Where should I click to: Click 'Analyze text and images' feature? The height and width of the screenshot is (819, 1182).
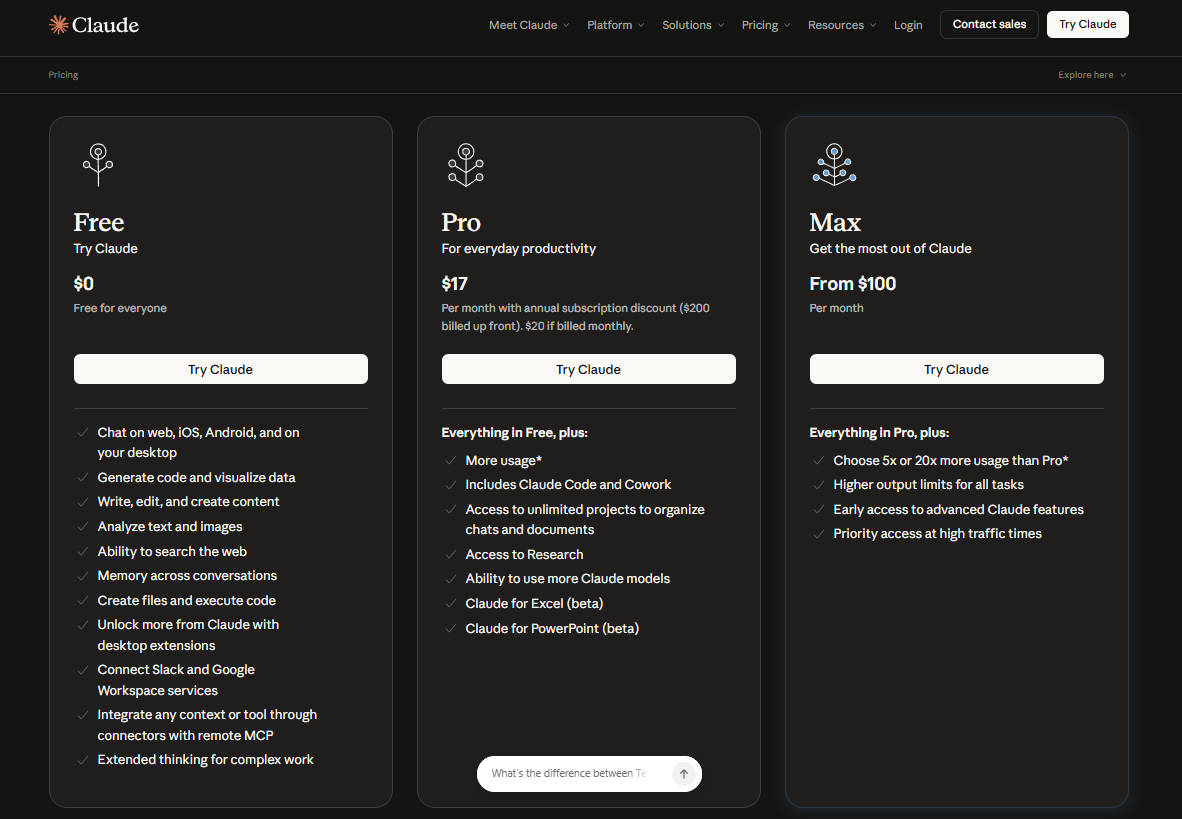(x=170, y=526)
